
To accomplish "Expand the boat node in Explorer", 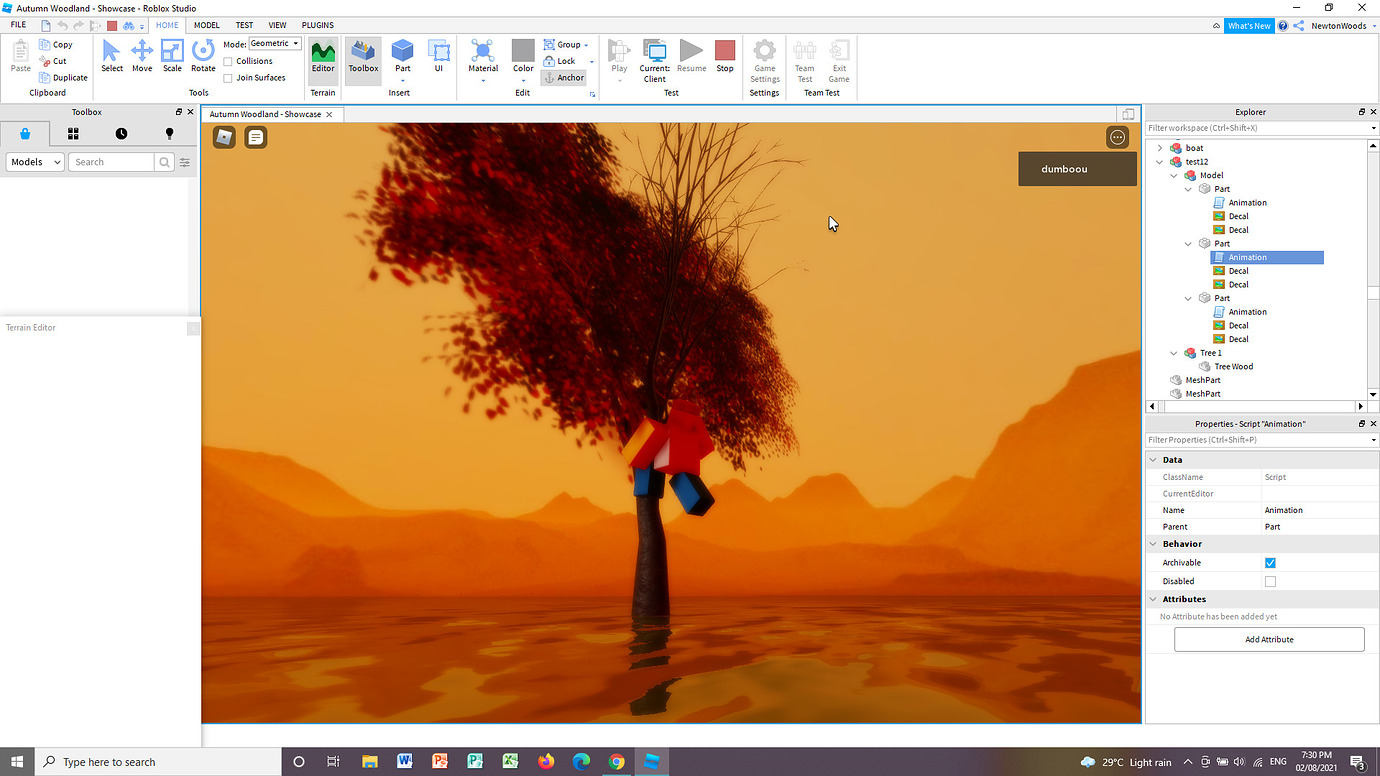I will click(1160, 148).
